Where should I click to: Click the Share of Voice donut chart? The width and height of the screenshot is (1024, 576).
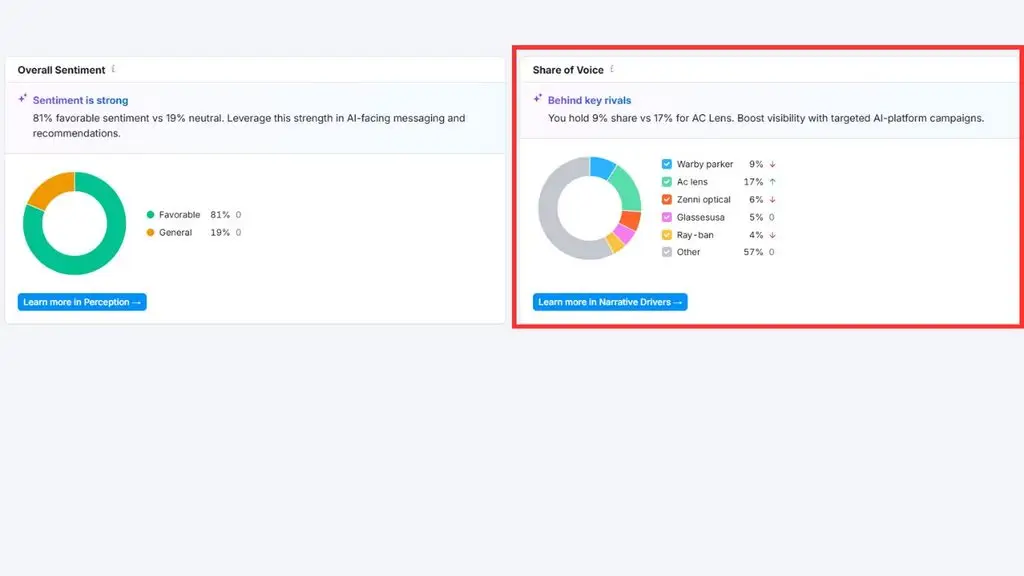click(590, 208)
